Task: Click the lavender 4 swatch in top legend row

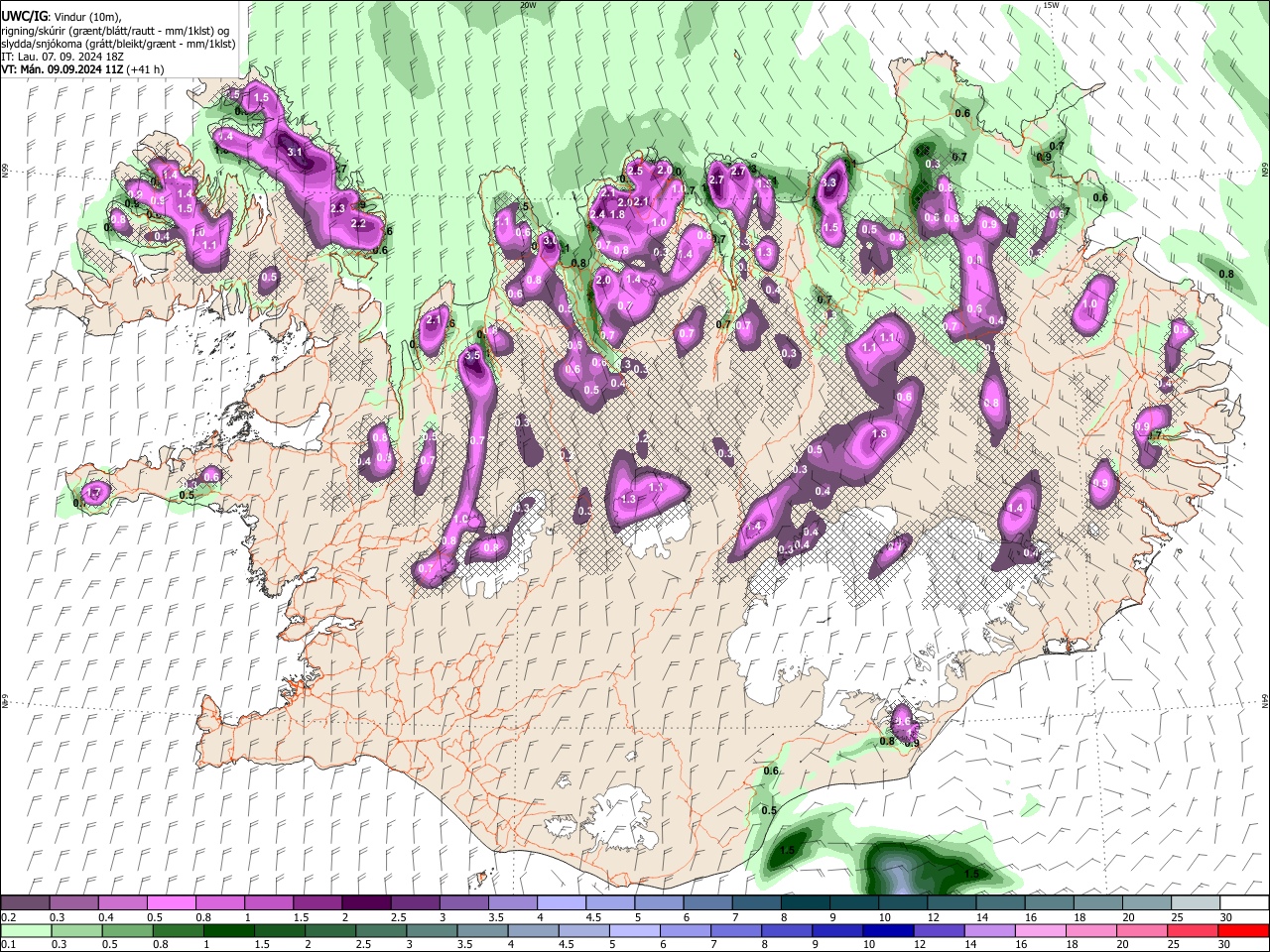Action: (560, 903)
